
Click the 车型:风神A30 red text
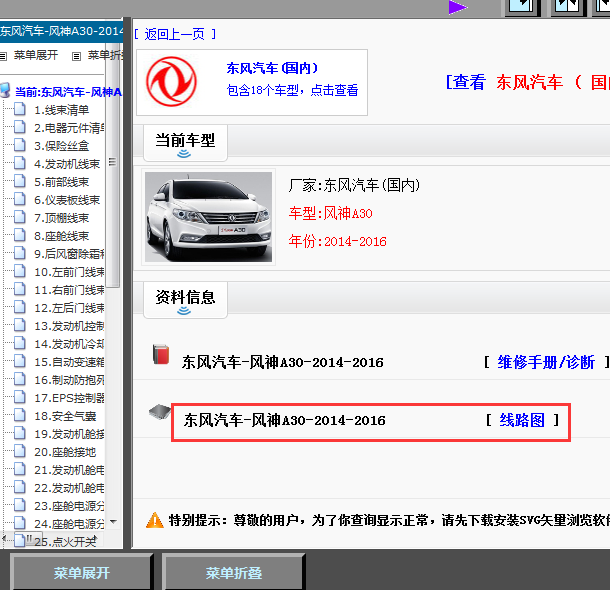coord(330,213)
